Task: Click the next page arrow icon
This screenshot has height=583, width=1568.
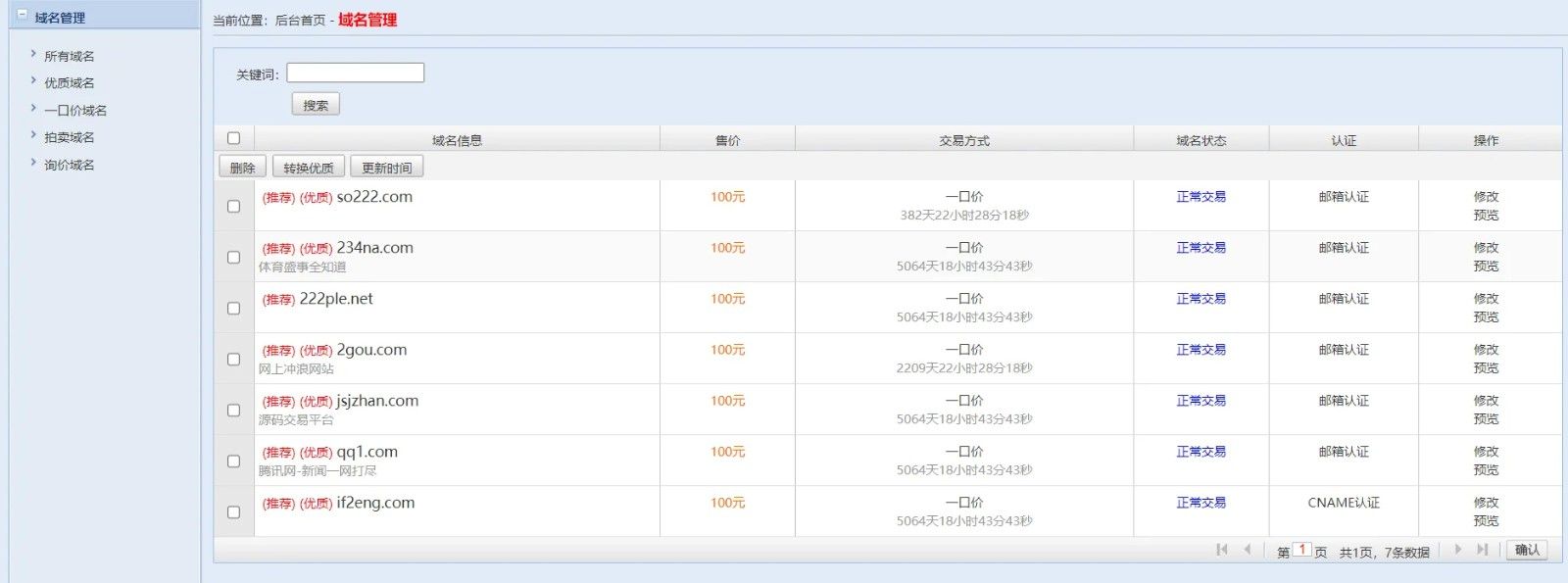Action: coord(1458,550)
